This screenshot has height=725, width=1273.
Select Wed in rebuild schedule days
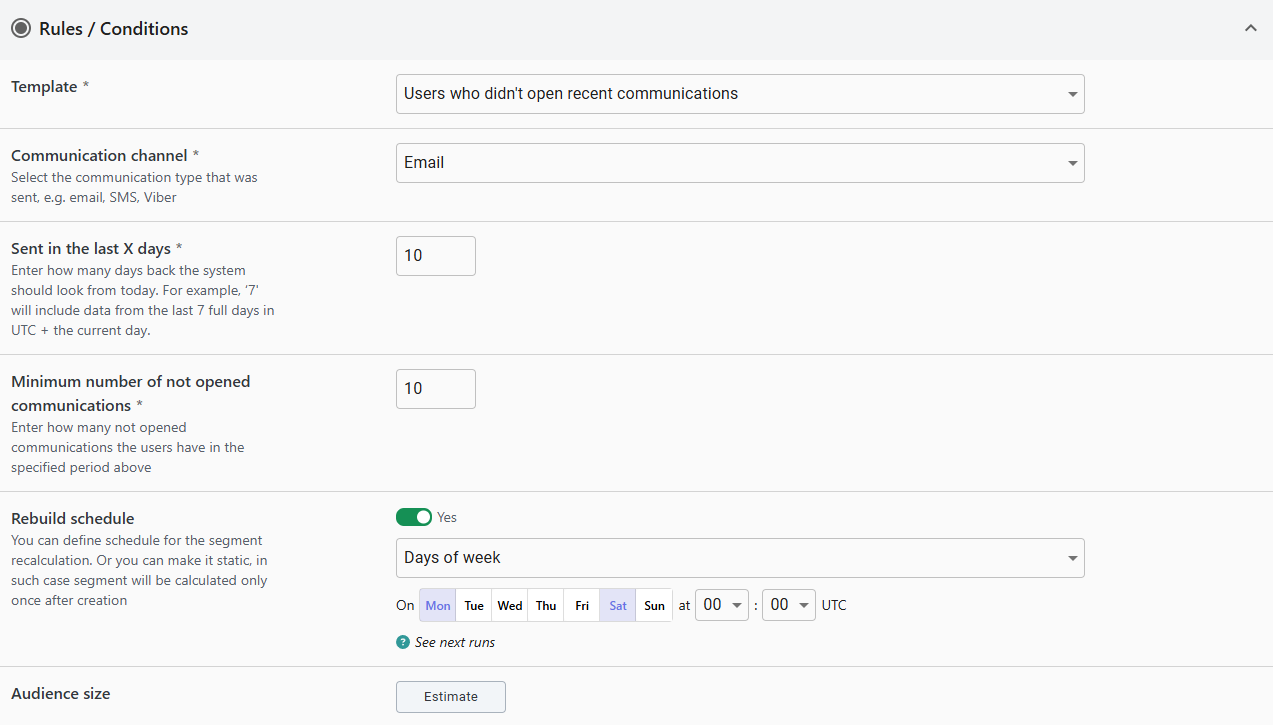[x=510, y=606]
